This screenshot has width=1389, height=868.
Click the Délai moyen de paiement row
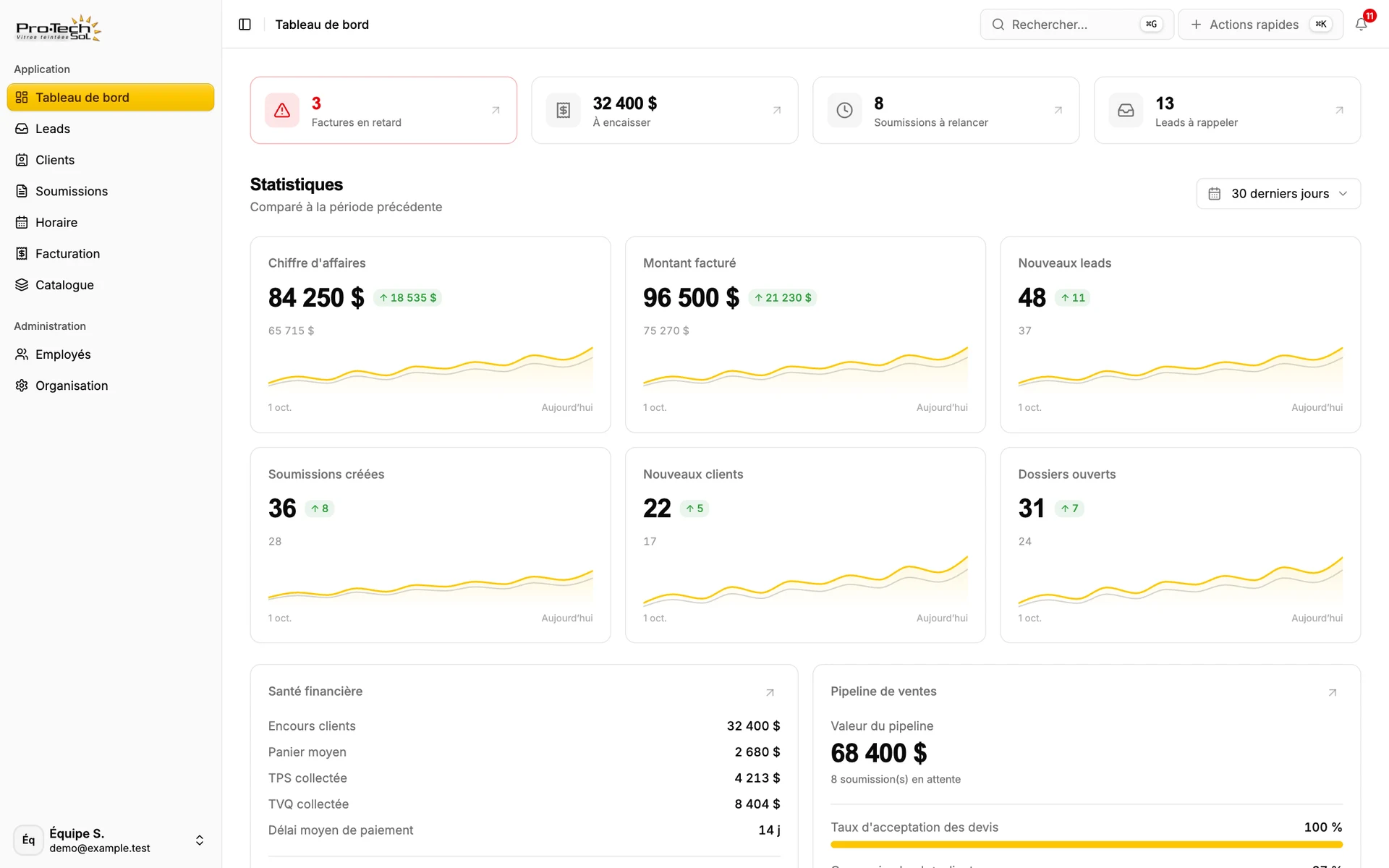pyautogui.click(x=524, y=830)
